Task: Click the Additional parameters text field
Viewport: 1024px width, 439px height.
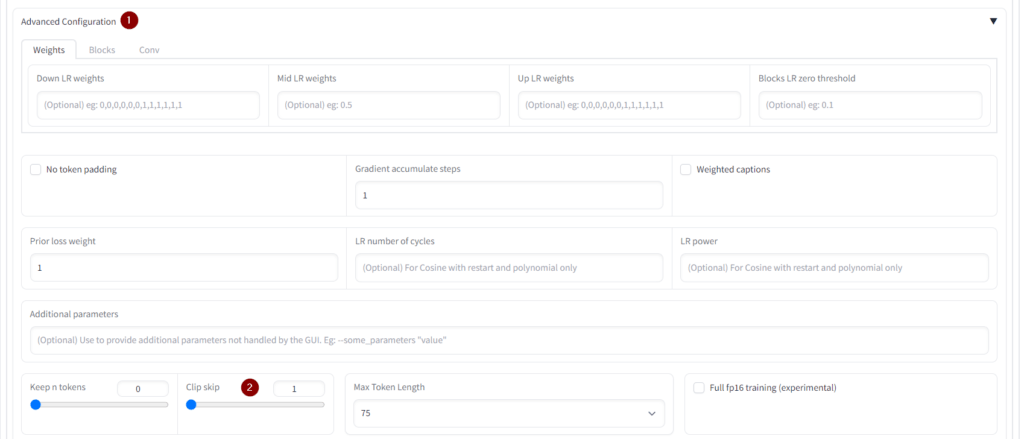Action: point(509,340)
